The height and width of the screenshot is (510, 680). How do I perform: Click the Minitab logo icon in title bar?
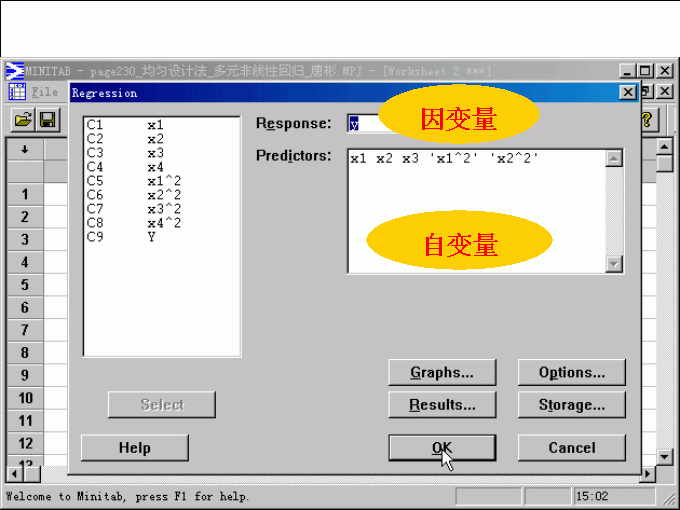(x=15, y=71)
